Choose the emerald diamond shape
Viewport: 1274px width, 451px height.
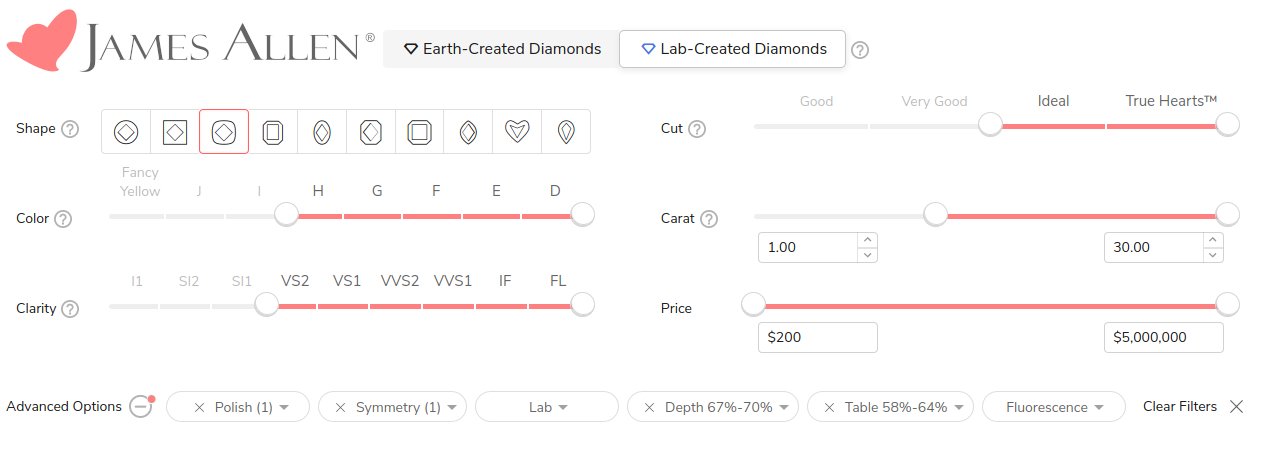tap(273, 132)
